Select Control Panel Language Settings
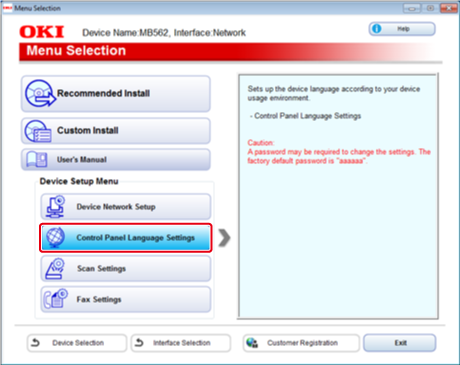This screenshot has height=365, width=460. tap(125, 238)
